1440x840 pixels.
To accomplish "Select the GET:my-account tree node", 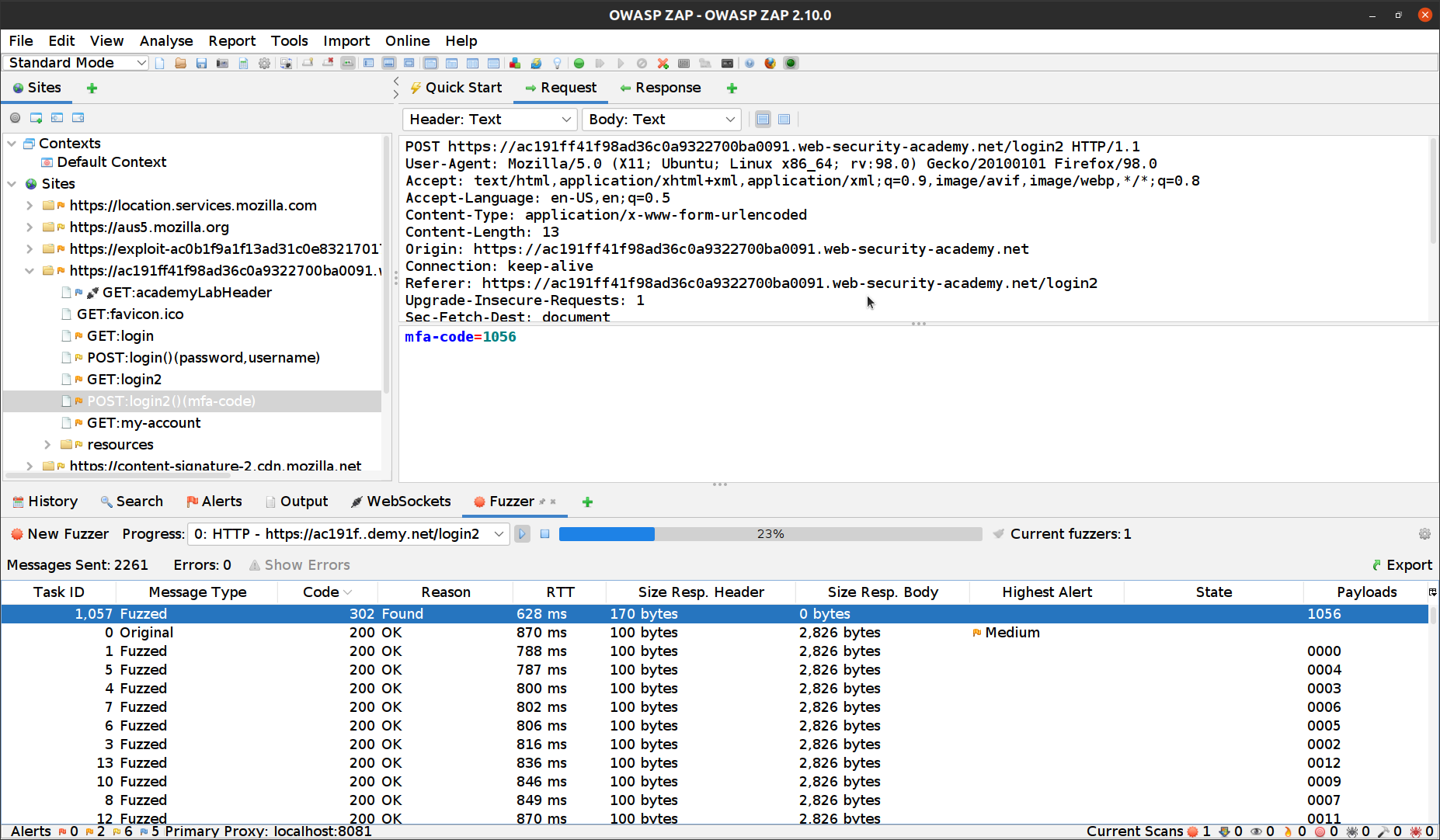I will 144,423.
